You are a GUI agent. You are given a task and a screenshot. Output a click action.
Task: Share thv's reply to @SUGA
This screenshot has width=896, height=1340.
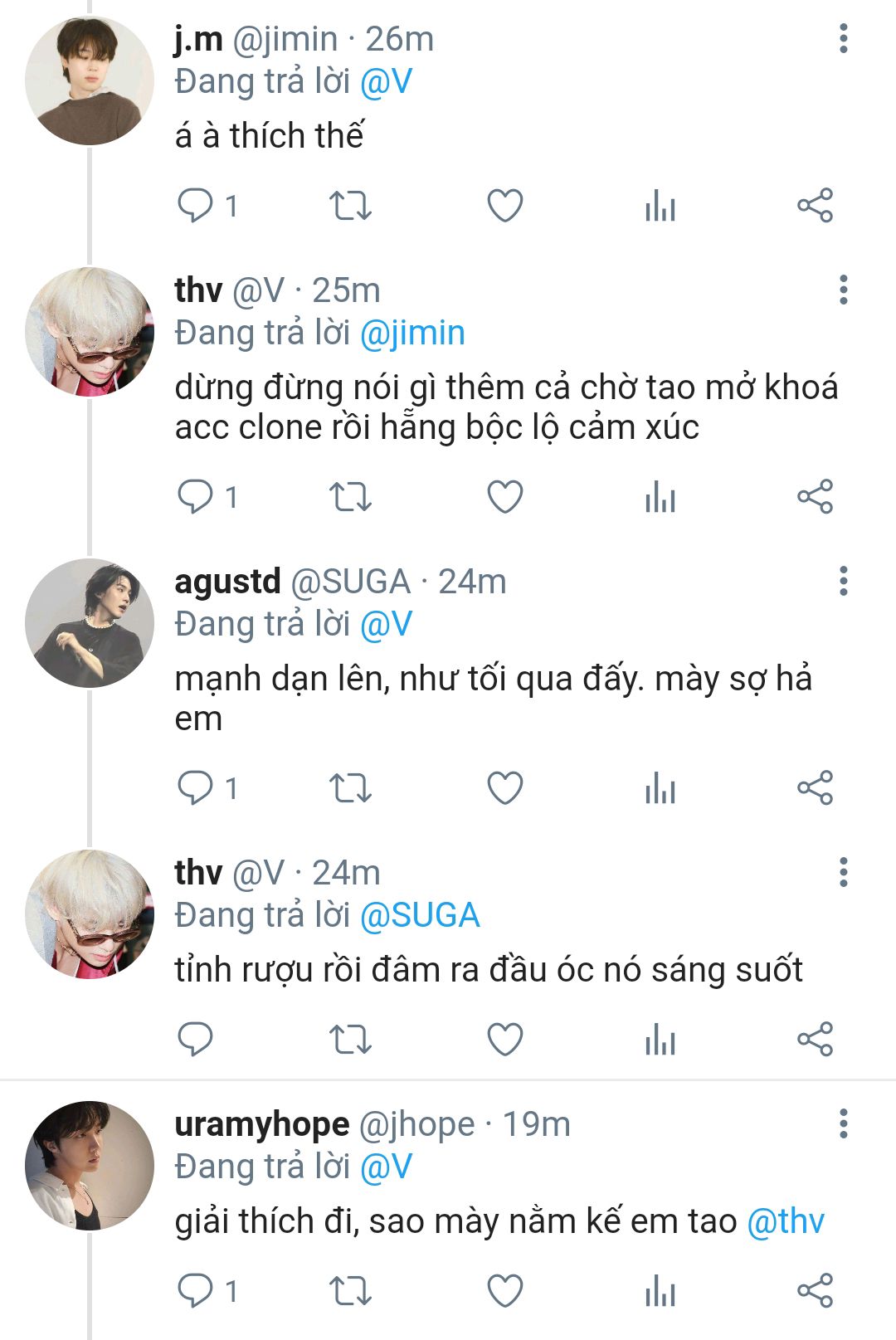[815, 1039]
